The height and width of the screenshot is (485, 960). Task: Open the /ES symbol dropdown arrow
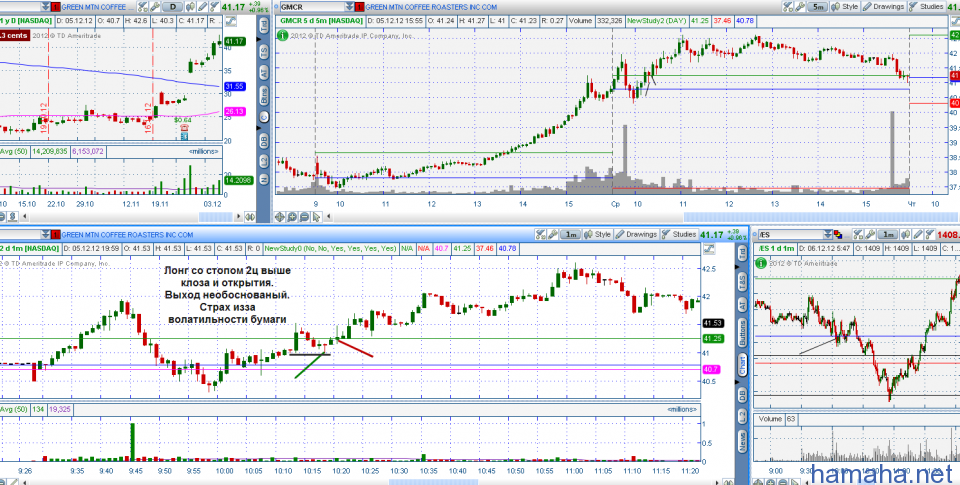pyautogui.click(x=828, y=234)
